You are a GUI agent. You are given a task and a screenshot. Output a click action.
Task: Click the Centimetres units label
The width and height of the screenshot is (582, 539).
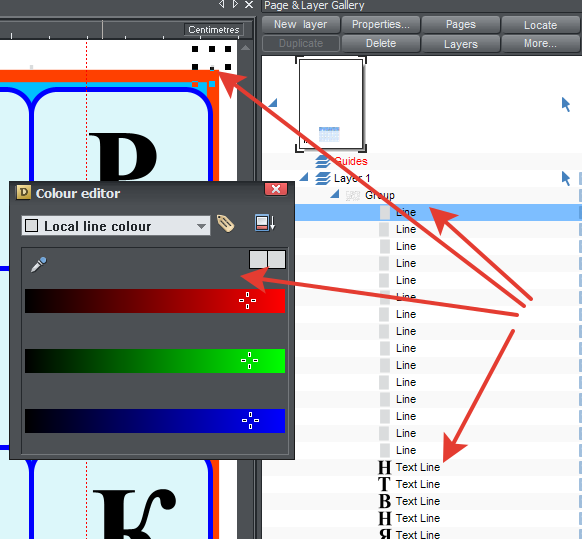[213, 30]
